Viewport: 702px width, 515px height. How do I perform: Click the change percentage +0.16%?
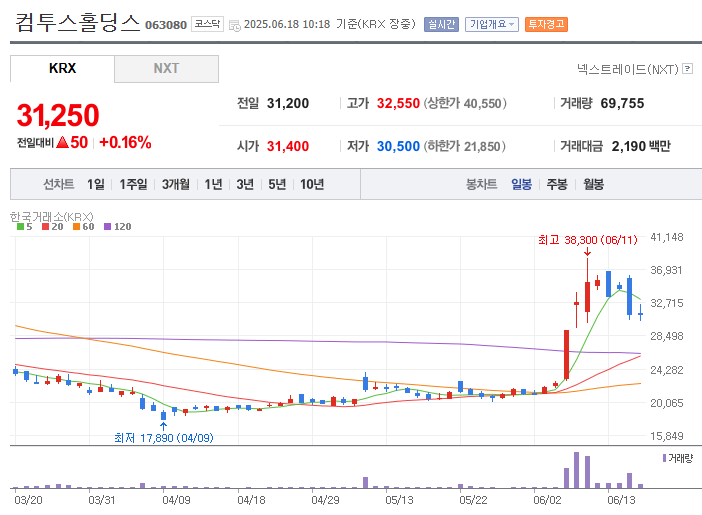pyautogui.click(x=125, y=142)
